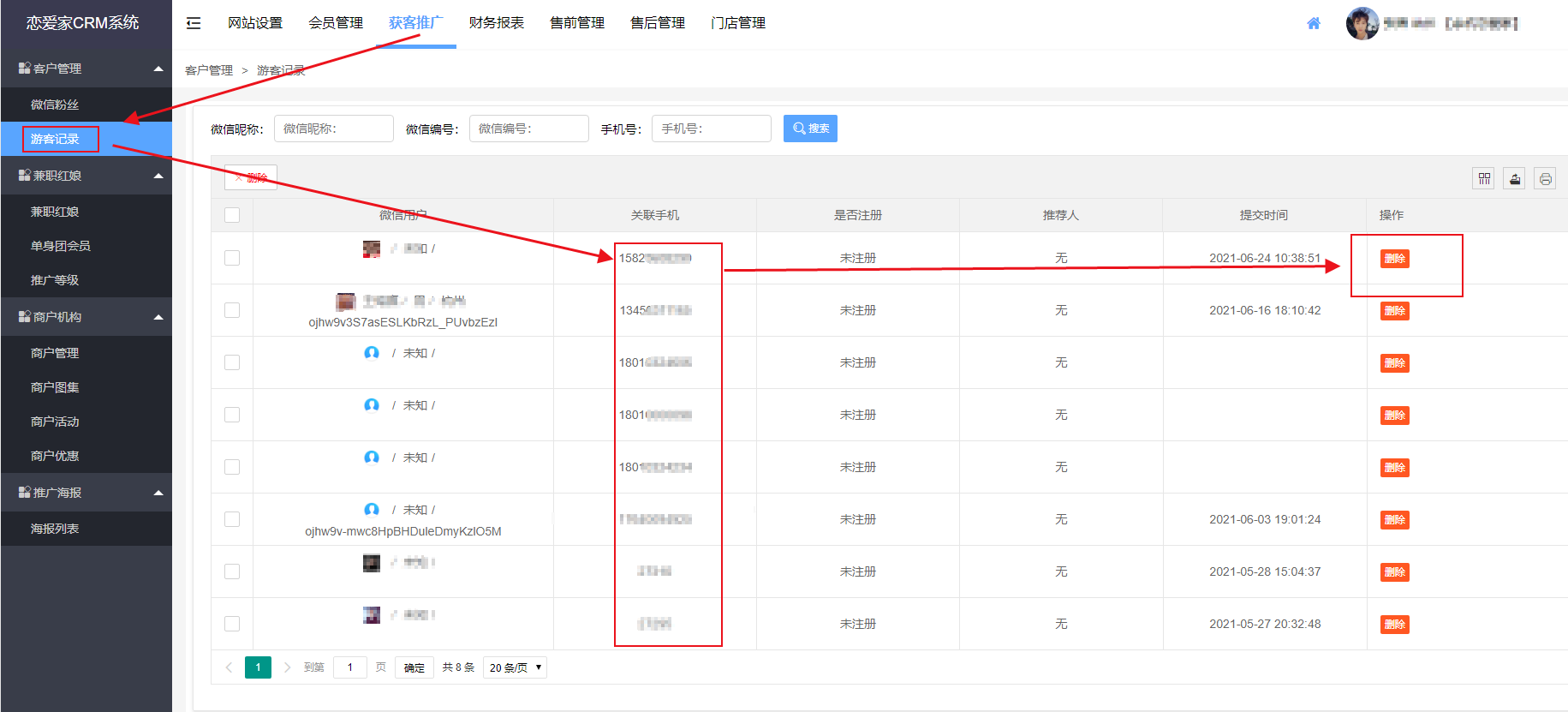This screenshot has width=1568, height=712.
Task: Click the 客户管理 section icon in sidebar
Action: [24, 68]
